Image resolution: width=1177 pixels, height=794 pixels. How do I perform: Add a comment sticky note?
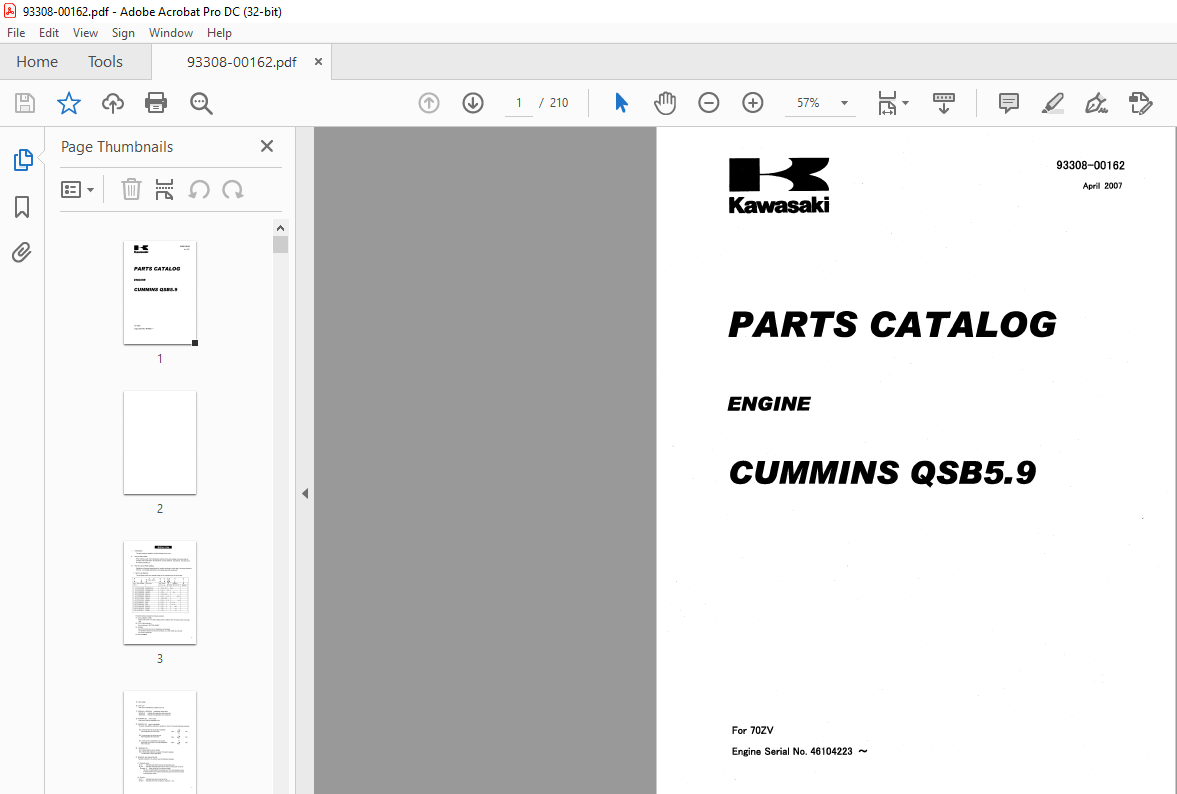coord(1009,103)
